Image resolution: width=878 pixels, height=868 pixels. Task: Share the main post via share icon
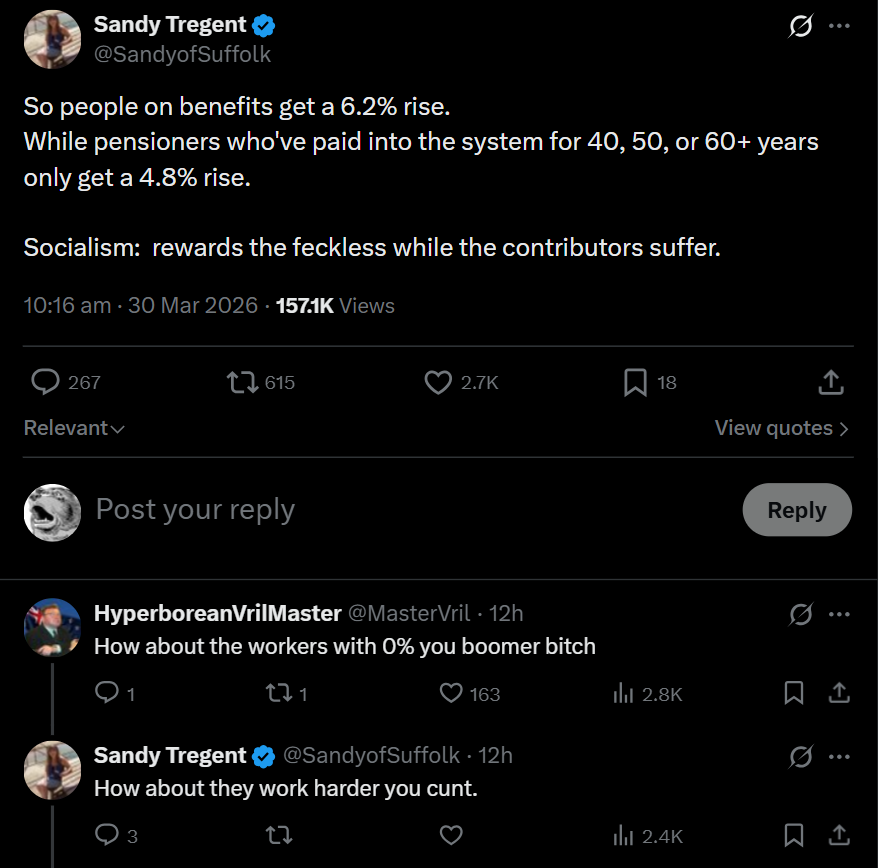coord(831,382)
